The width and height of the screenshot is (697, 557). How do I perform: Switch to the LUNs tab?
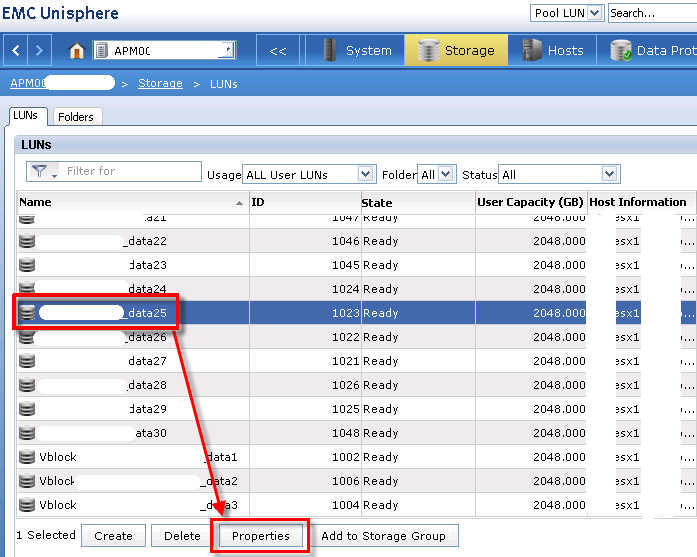[26, 116]
